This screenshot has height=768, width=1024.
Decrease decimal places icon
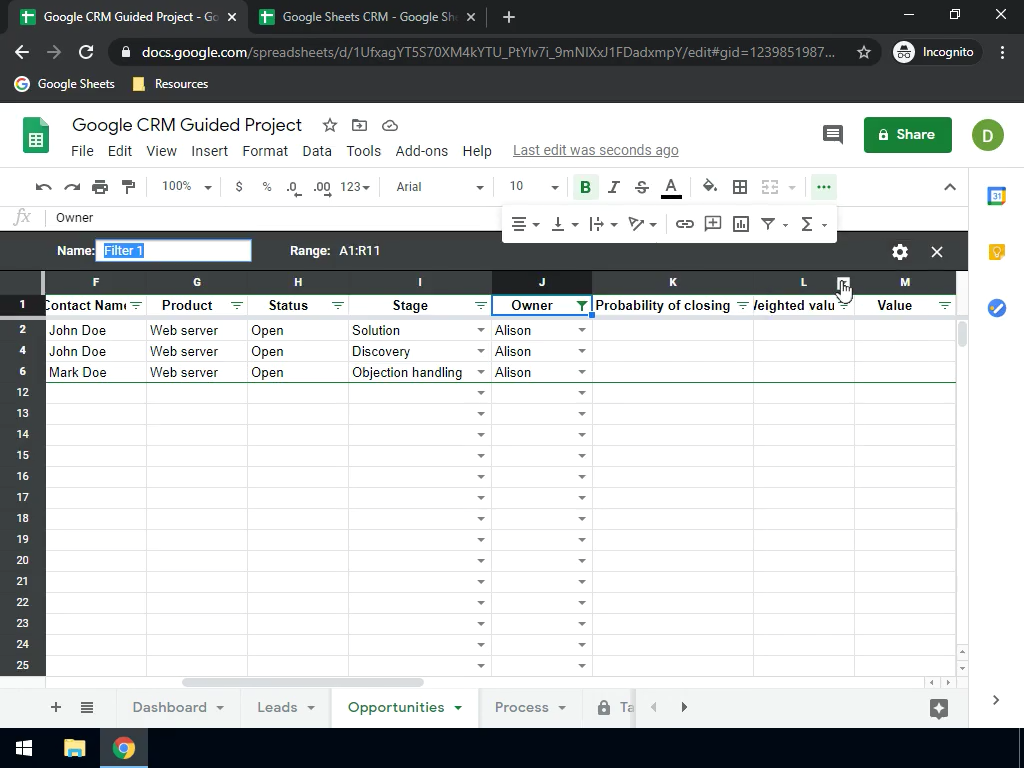click(294, 187)
